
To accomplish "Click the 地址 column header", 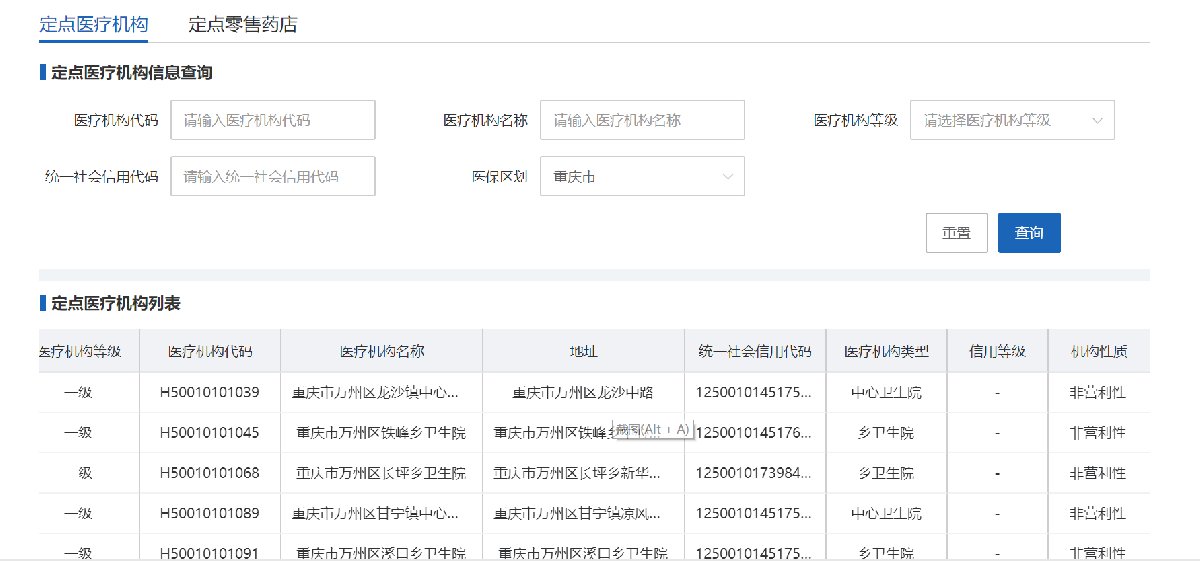I will (x=583, y=352).
